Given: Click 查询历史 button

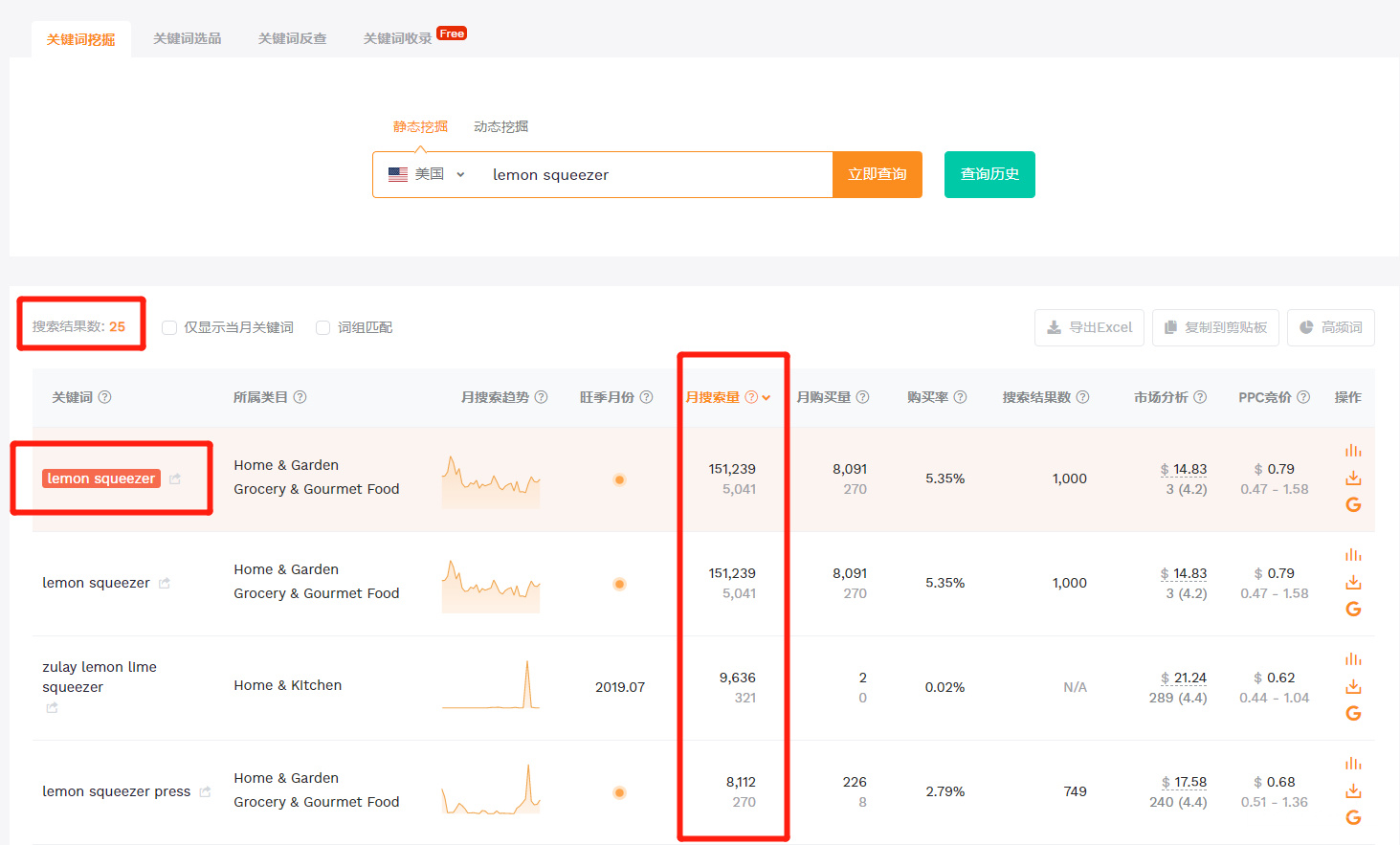Looking at the screenshot, I should point(989,174).
